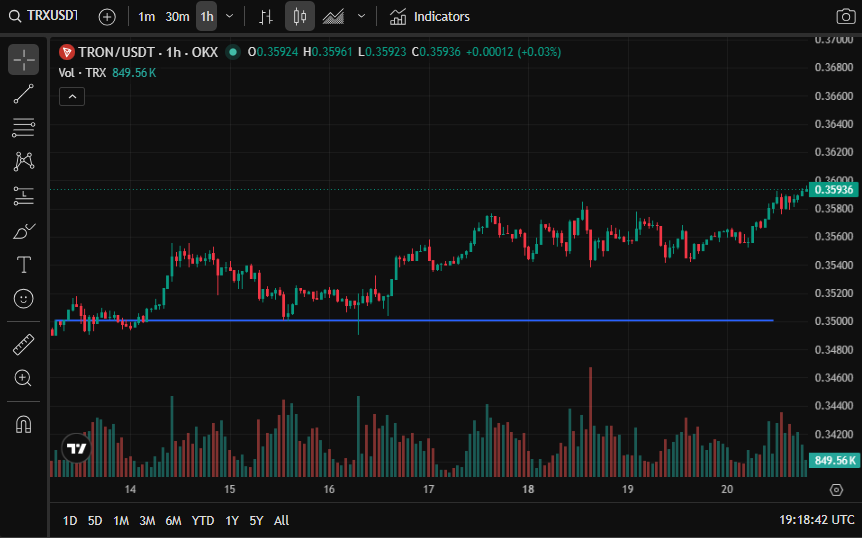This screenshot has height=538, width=862.
Task: Switch to bars chart style
Action: click(x=266, y=16)
